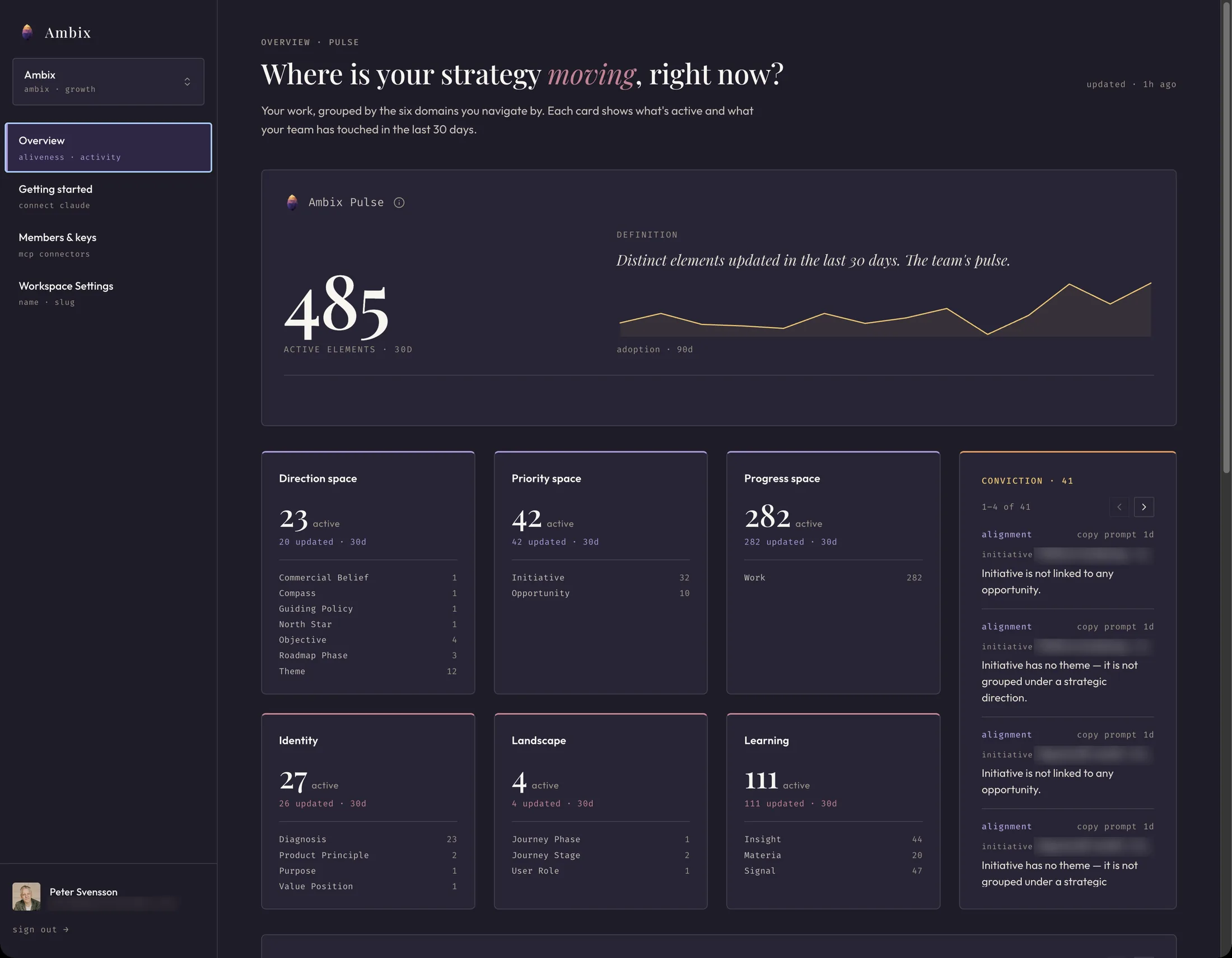Open the Identity card title

298,740
